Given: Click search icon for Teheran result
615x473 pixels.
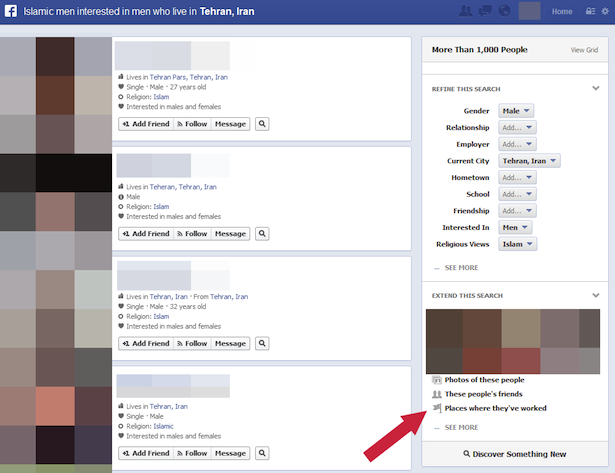Looking at the screenshot, I should 262,234.
